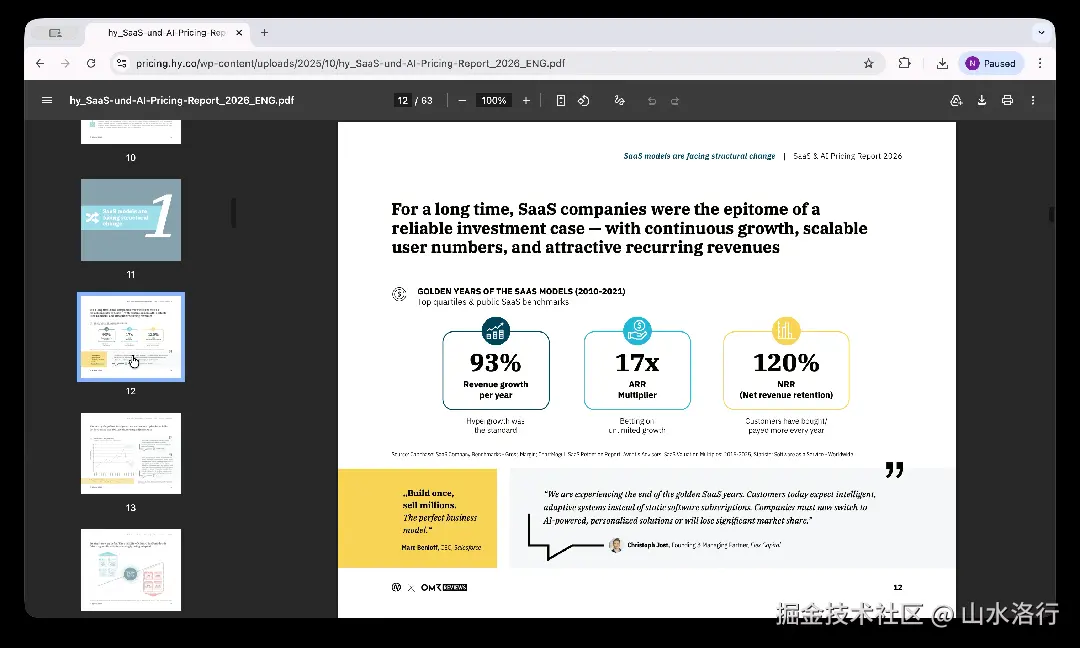Open browser downloads tray icon
Screen dimensions: 1080x648
(x=942, y=63)
